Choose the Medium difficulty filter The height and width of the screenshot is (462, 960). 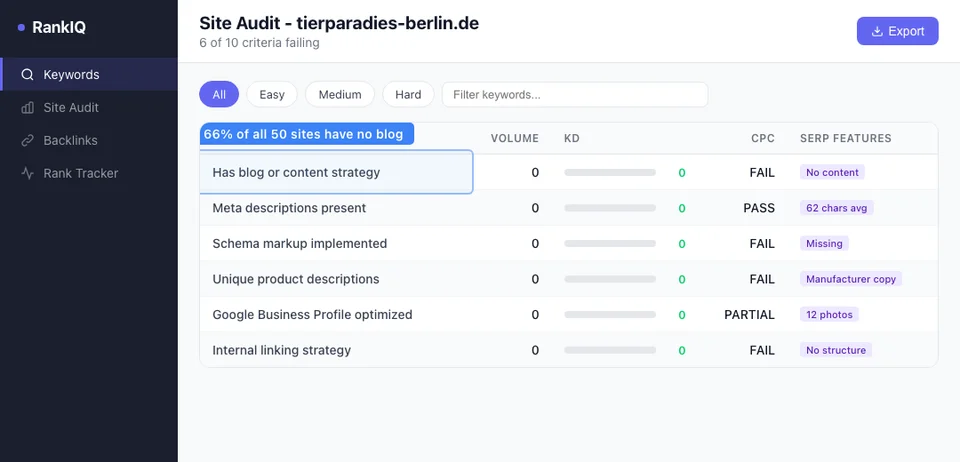[340, 94]
